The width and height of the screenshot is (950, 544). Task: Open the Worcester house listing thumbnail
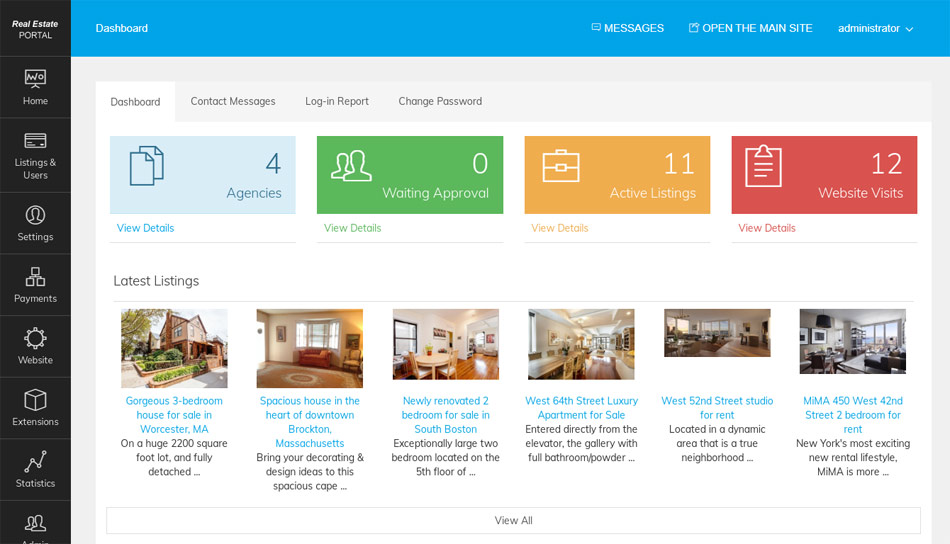pos(174,348)
